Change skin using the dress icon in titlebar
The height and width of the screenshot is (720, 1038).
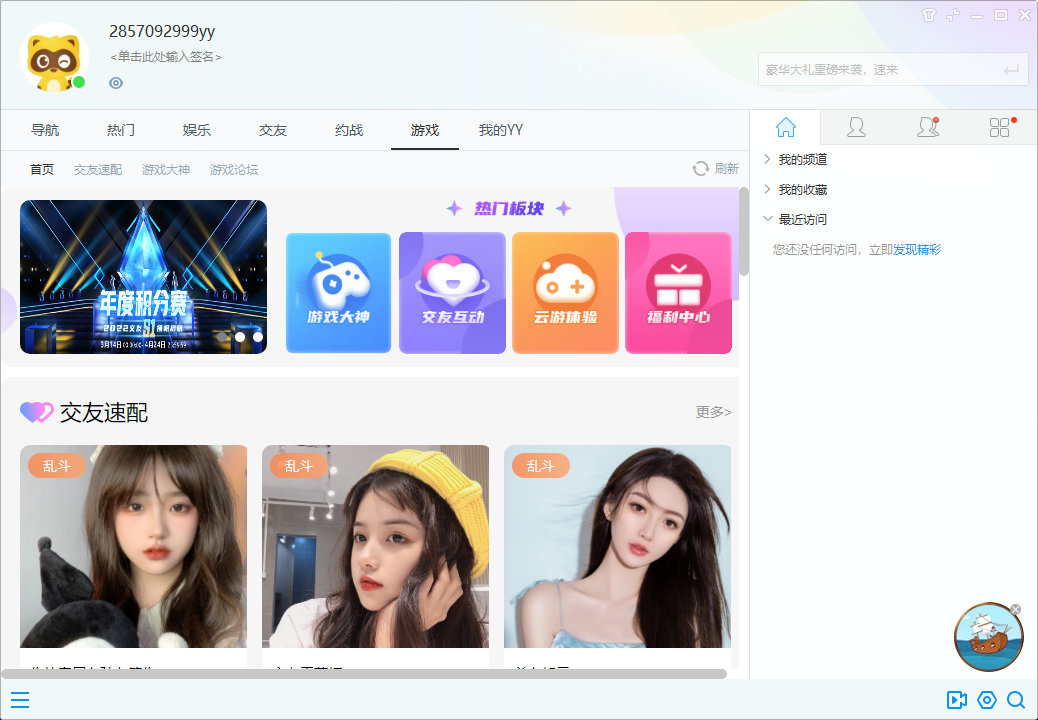point(929,15)
